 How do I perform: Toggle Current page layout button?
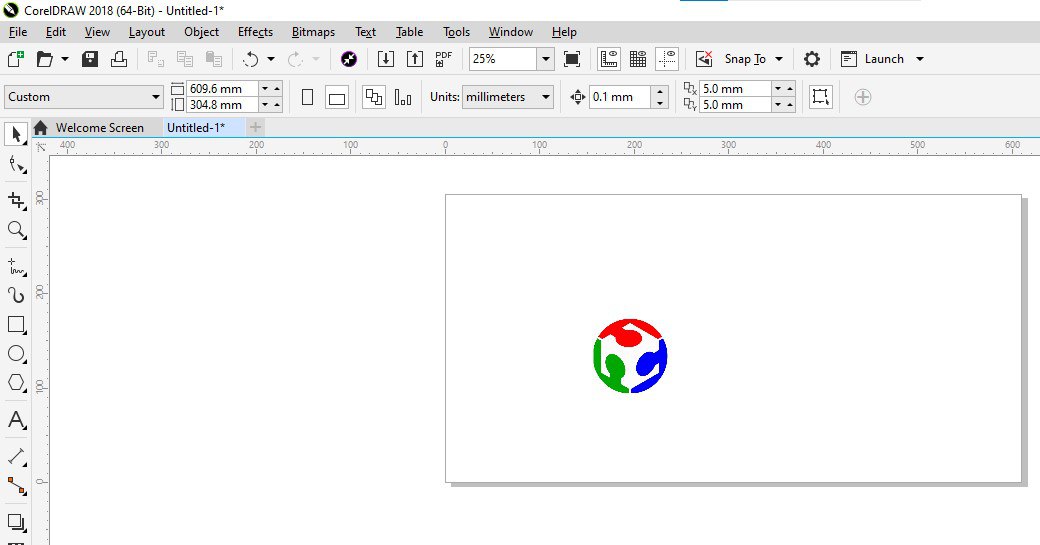[403, 97]
